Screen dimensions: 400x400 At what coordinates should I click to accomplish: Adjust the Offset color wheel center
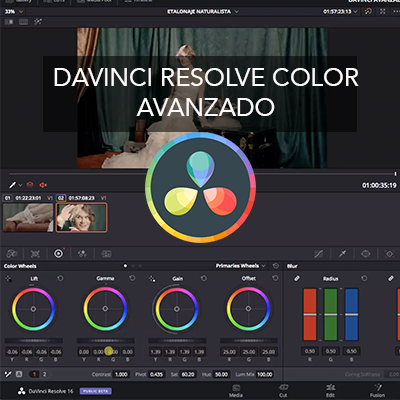point(248,309)
